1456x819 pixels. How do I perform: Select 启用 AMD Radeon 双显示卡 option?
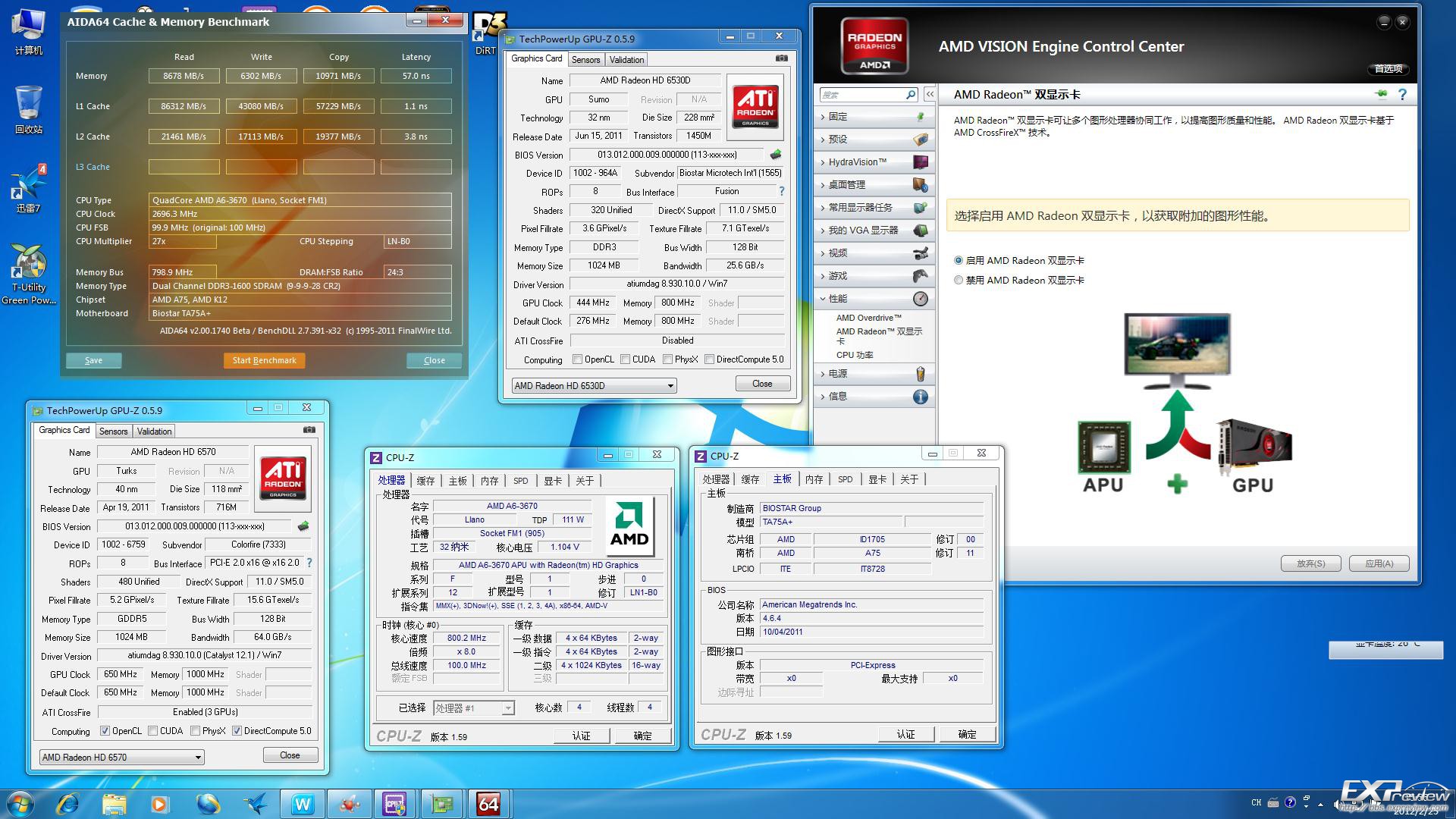tap(959, 260)
